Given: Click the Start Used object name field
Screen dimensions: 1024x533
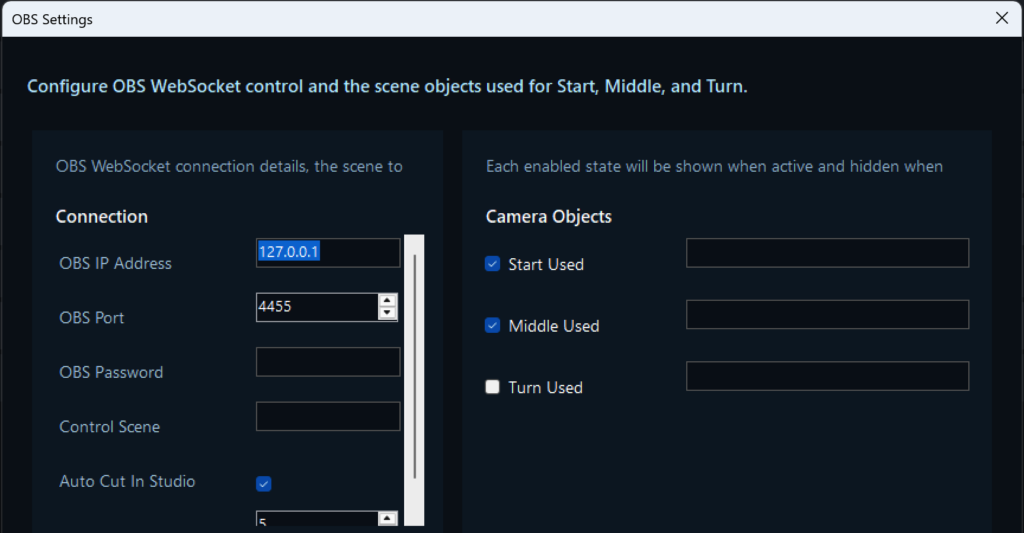Looking at the screenshot, I should (x=827, y=253).
